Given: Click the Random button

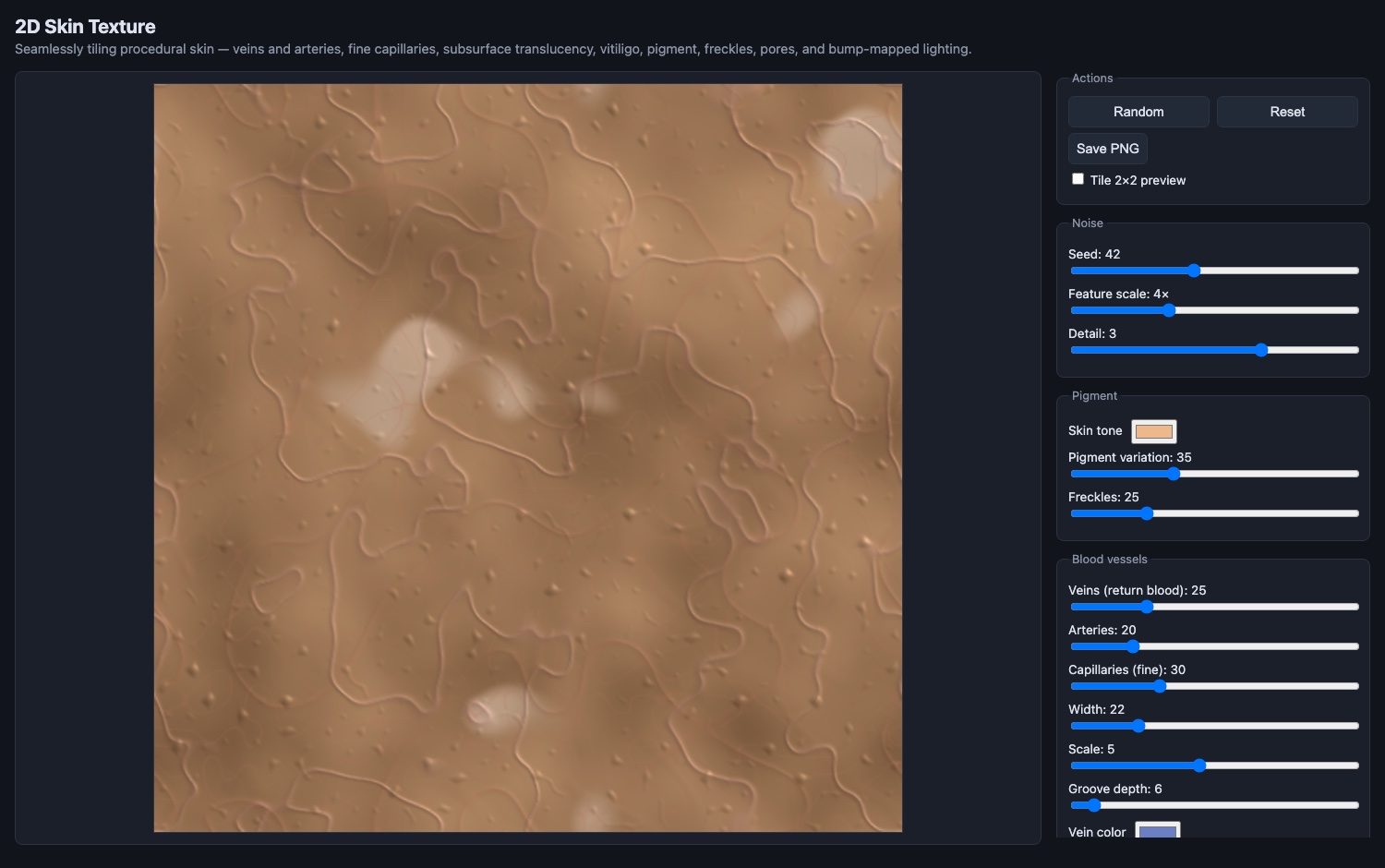Looking at the screenshot, I should click(1138, 112).
